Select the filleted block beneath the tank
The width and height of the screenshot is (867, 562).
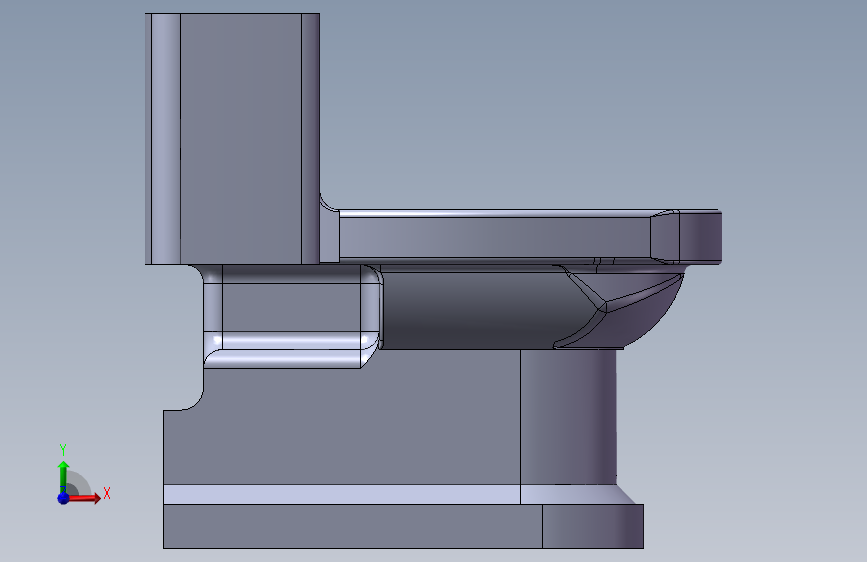point(291,308)
